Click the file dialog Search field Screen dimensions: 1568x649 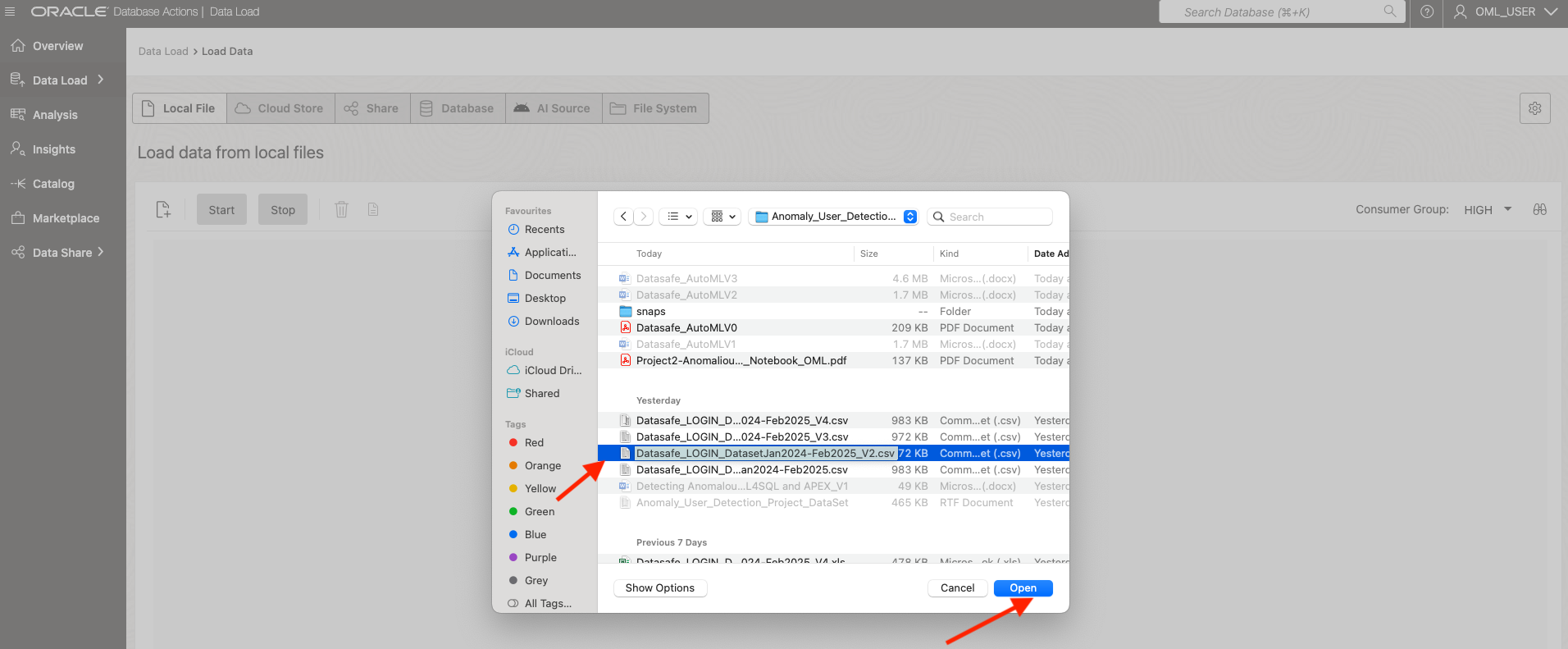point(990,217)
